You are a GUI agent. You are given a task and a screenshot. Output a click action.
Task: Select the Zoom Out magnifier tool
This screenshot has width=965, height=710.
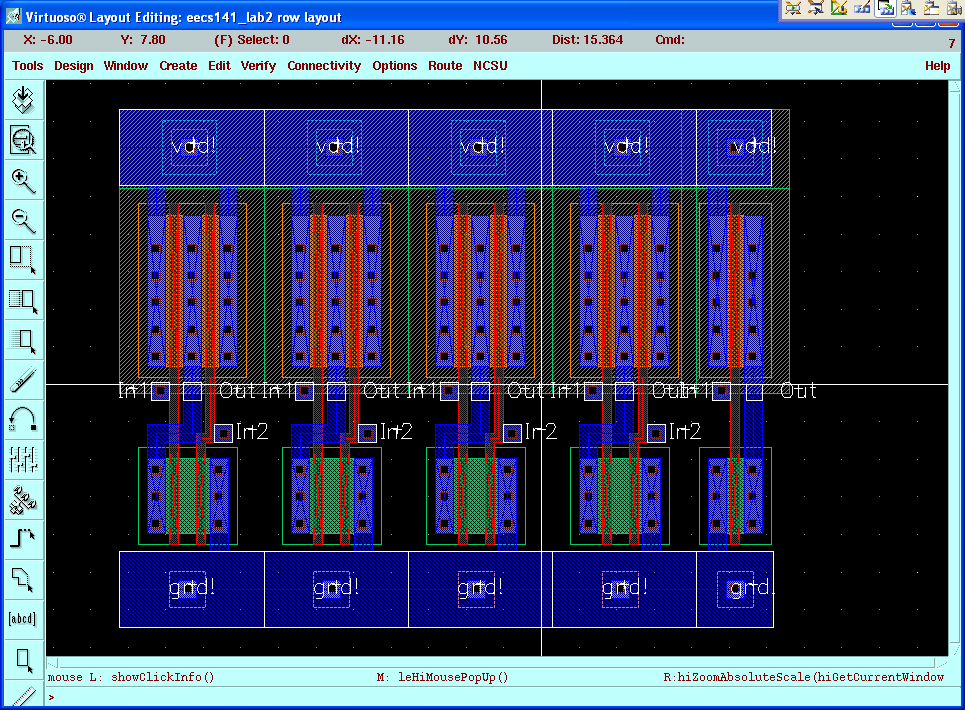pyautogui.click(x=23, y=220)
